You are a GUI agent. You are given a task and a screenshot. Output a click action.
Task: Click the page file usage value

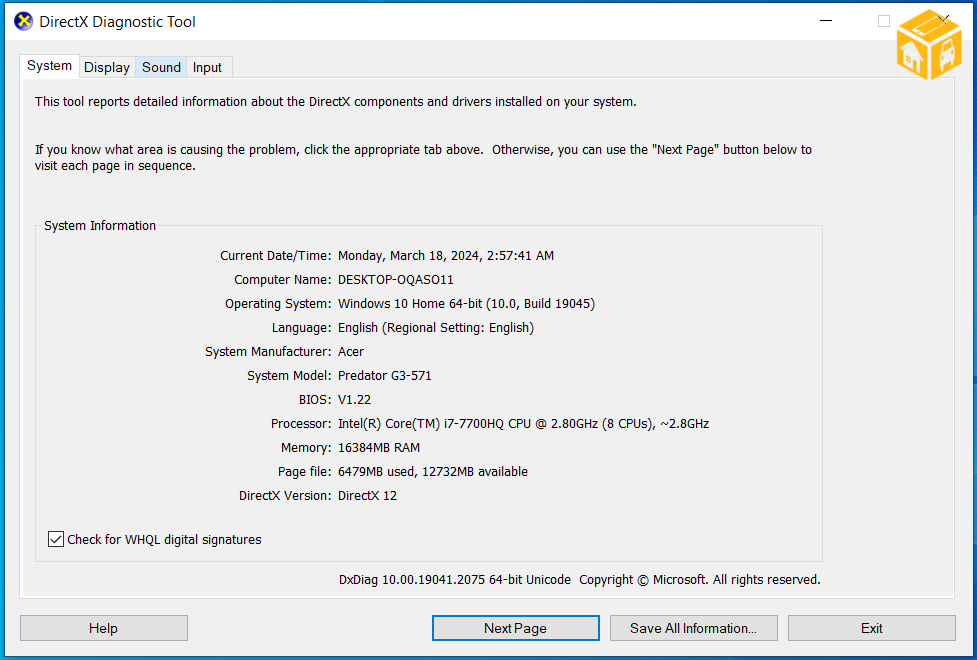[433, 472]
